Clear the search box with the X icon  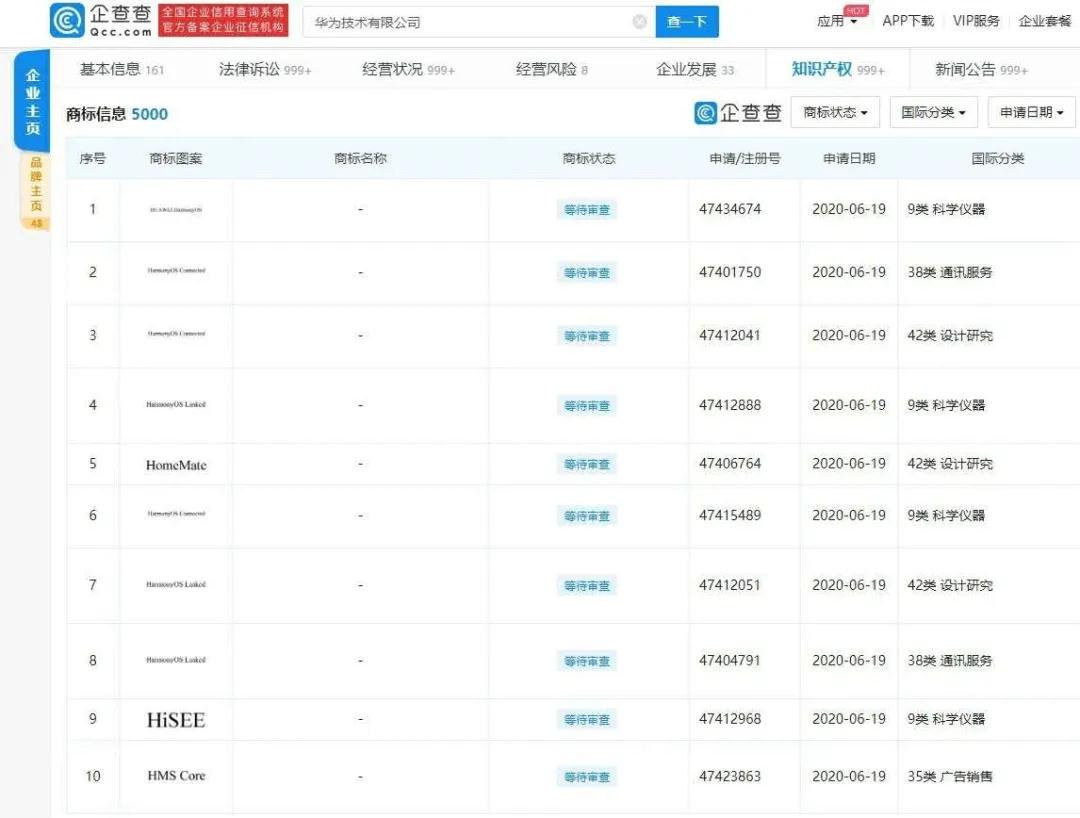point(639,22)
